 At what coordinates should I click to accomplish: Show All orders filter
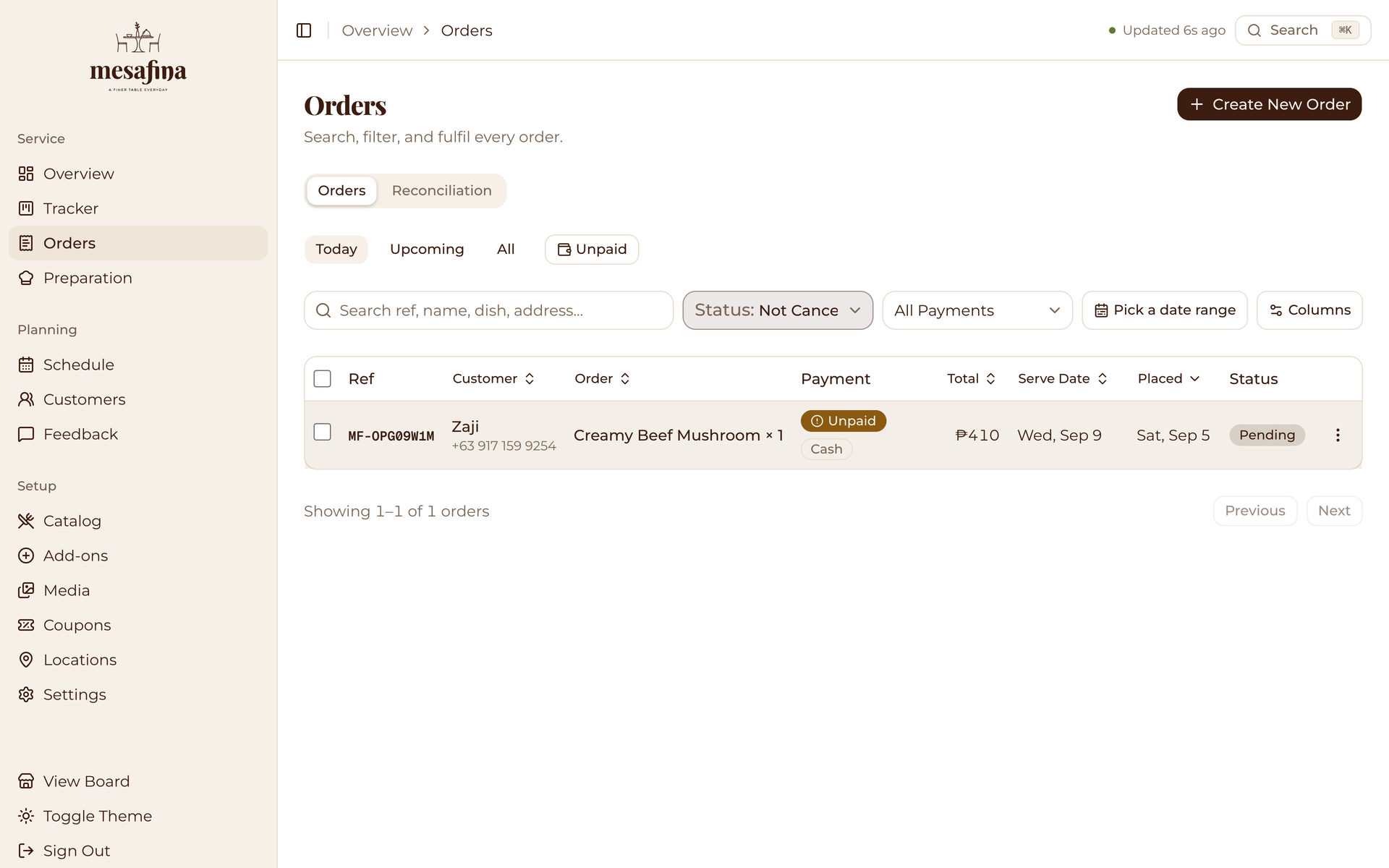click(506, 250)
